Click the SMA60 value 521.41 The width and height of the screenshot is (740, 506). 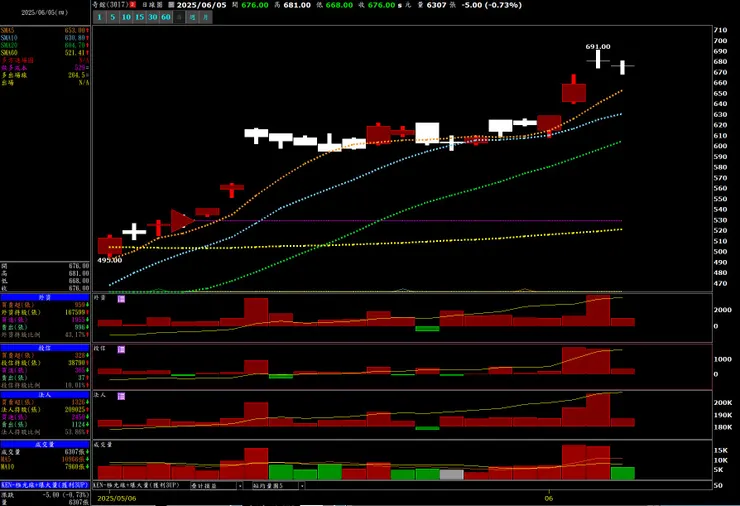pyautogui.click(x=76, y=53)
